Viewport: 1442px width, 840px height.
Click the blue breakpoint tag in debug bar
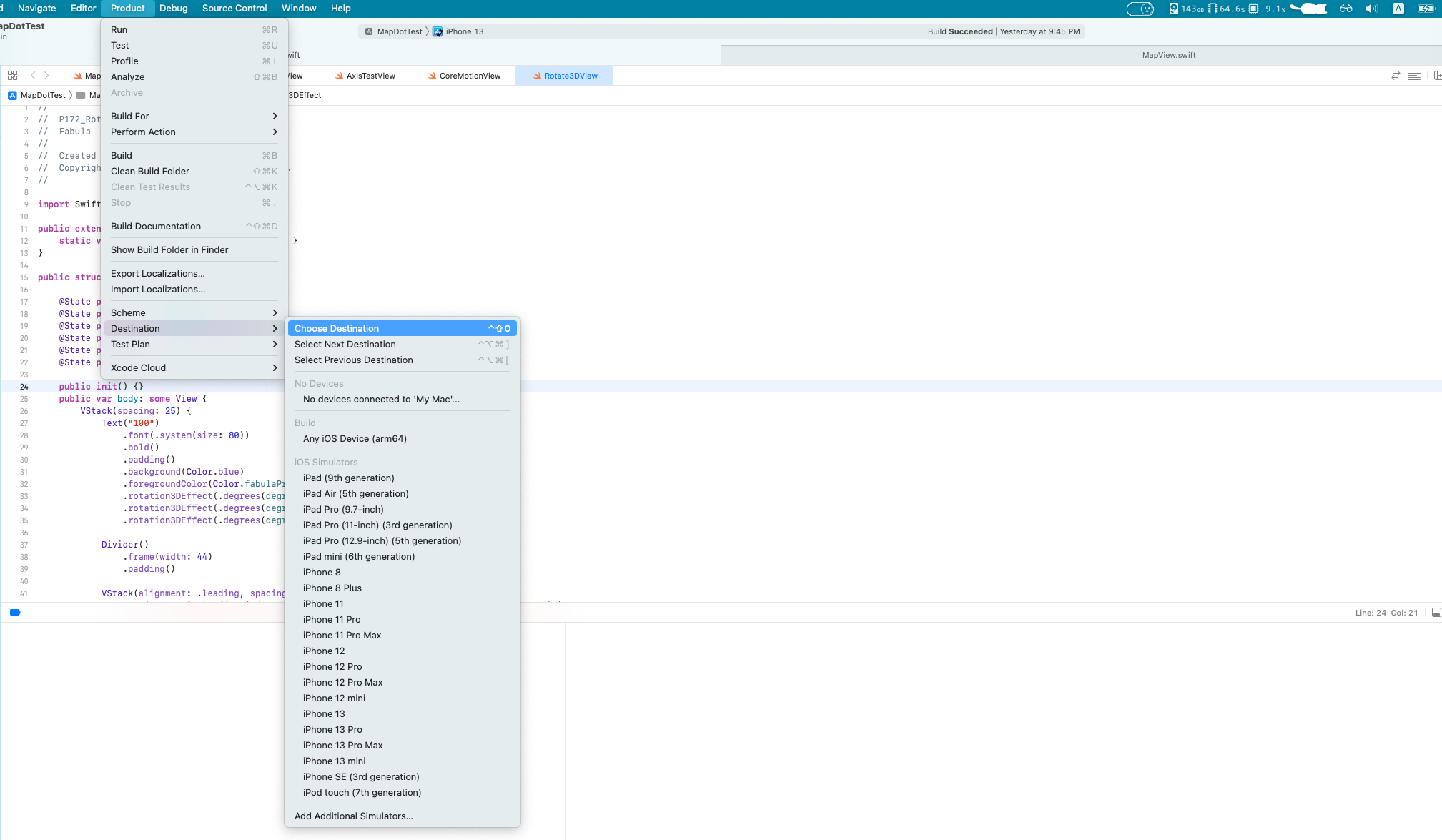click(x=15, y=613)
